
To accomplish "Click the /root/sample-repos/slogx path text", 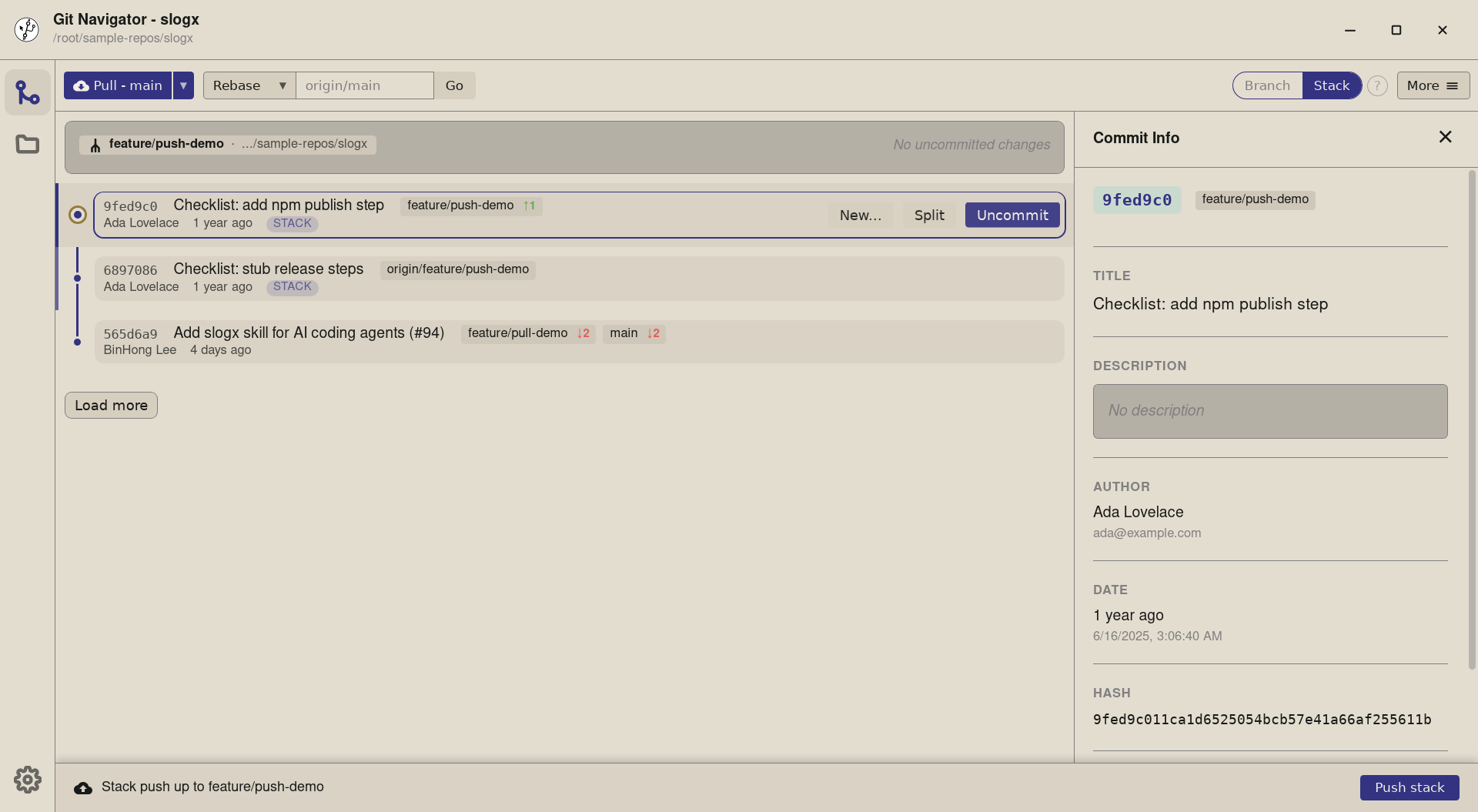I will tap(123, 38).
